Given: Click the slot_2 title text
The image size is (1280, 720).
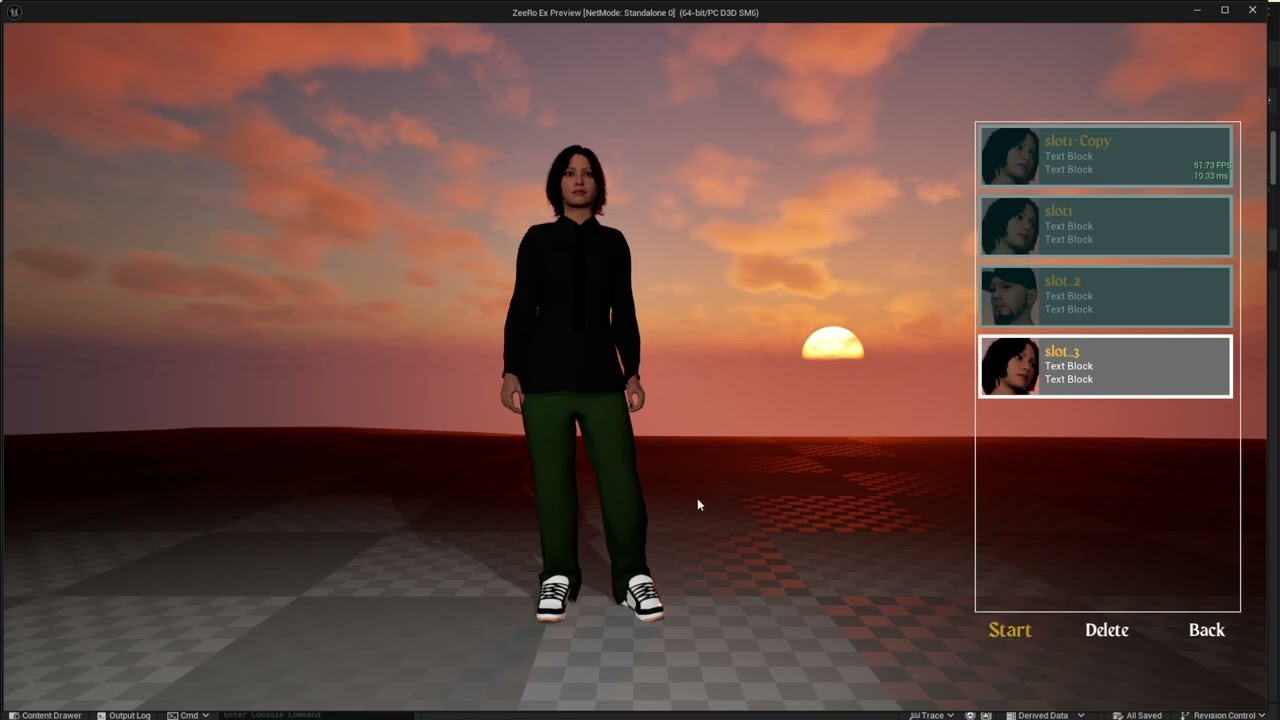Looking at the screenshot, I should 1062,281.
